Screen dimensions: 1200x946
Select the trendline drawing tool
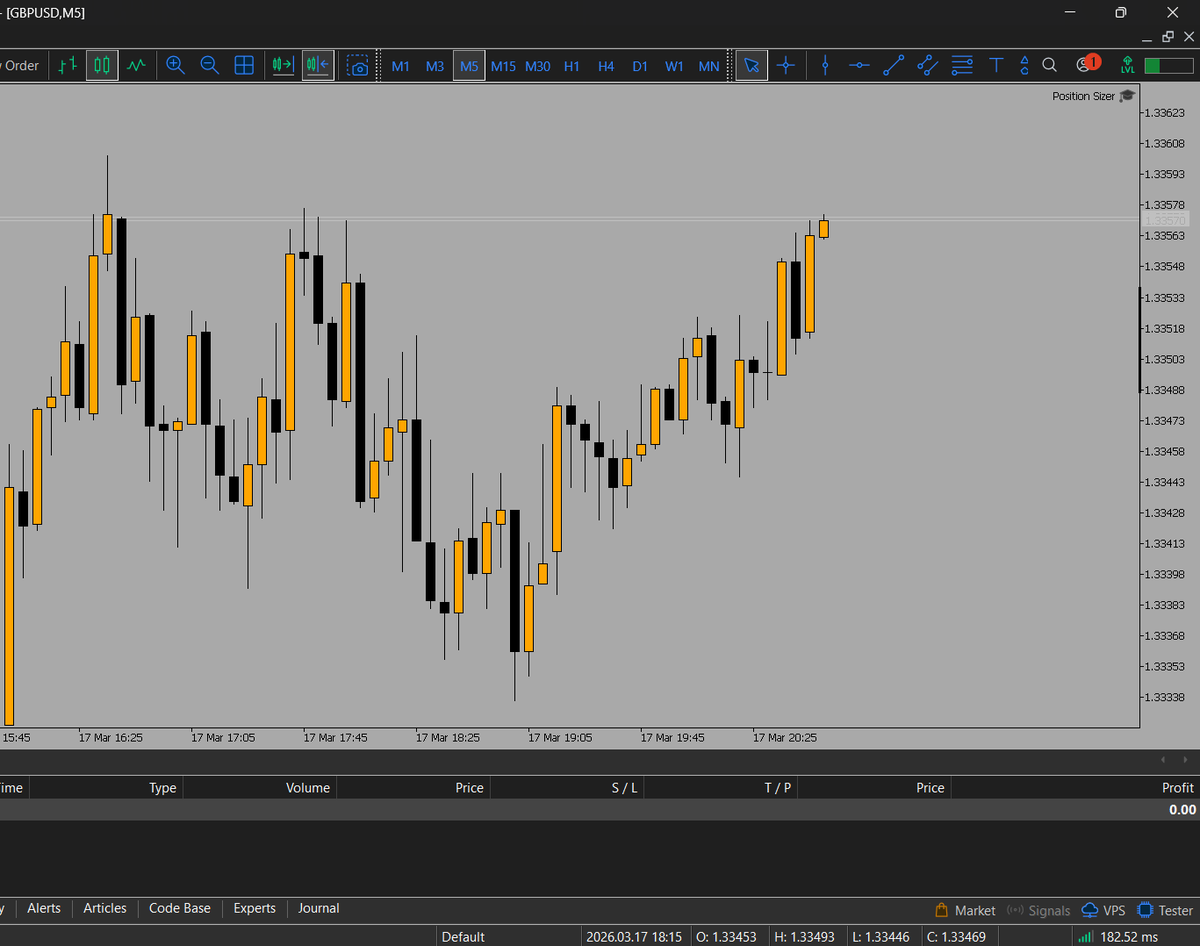point(893,66)
